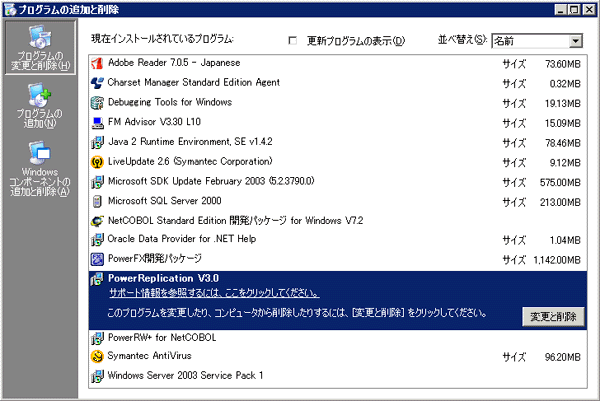
Task: Click the 96.20MB size value
Action: (x=562, y=357)
